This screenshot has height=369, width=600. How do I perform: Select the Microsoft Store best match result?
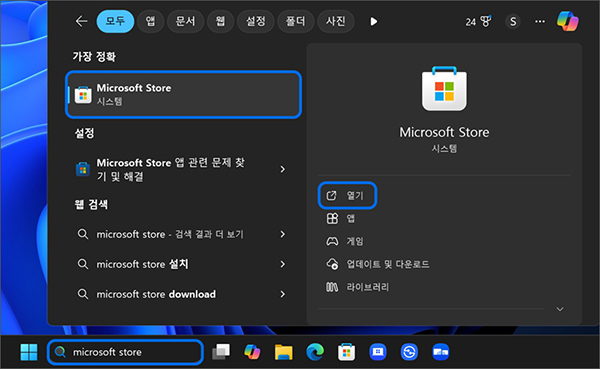click(183, 94)
